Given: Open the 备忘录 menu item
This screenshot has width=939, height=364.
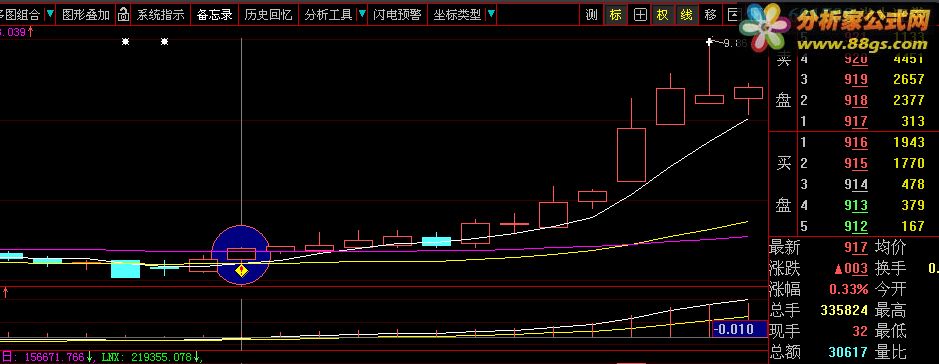Looking at the screenshot, I should 214,15.
